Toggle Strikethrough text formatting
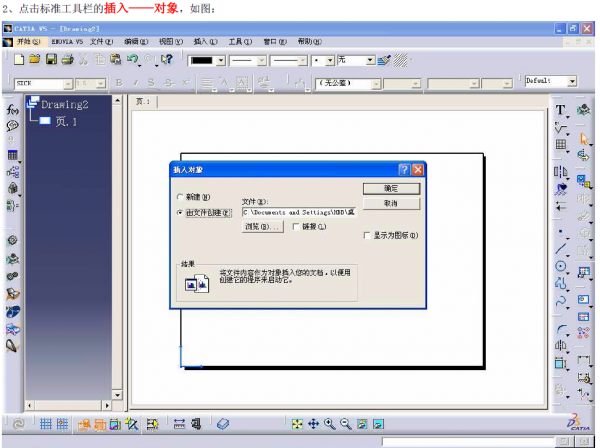 tap(169, 83)
